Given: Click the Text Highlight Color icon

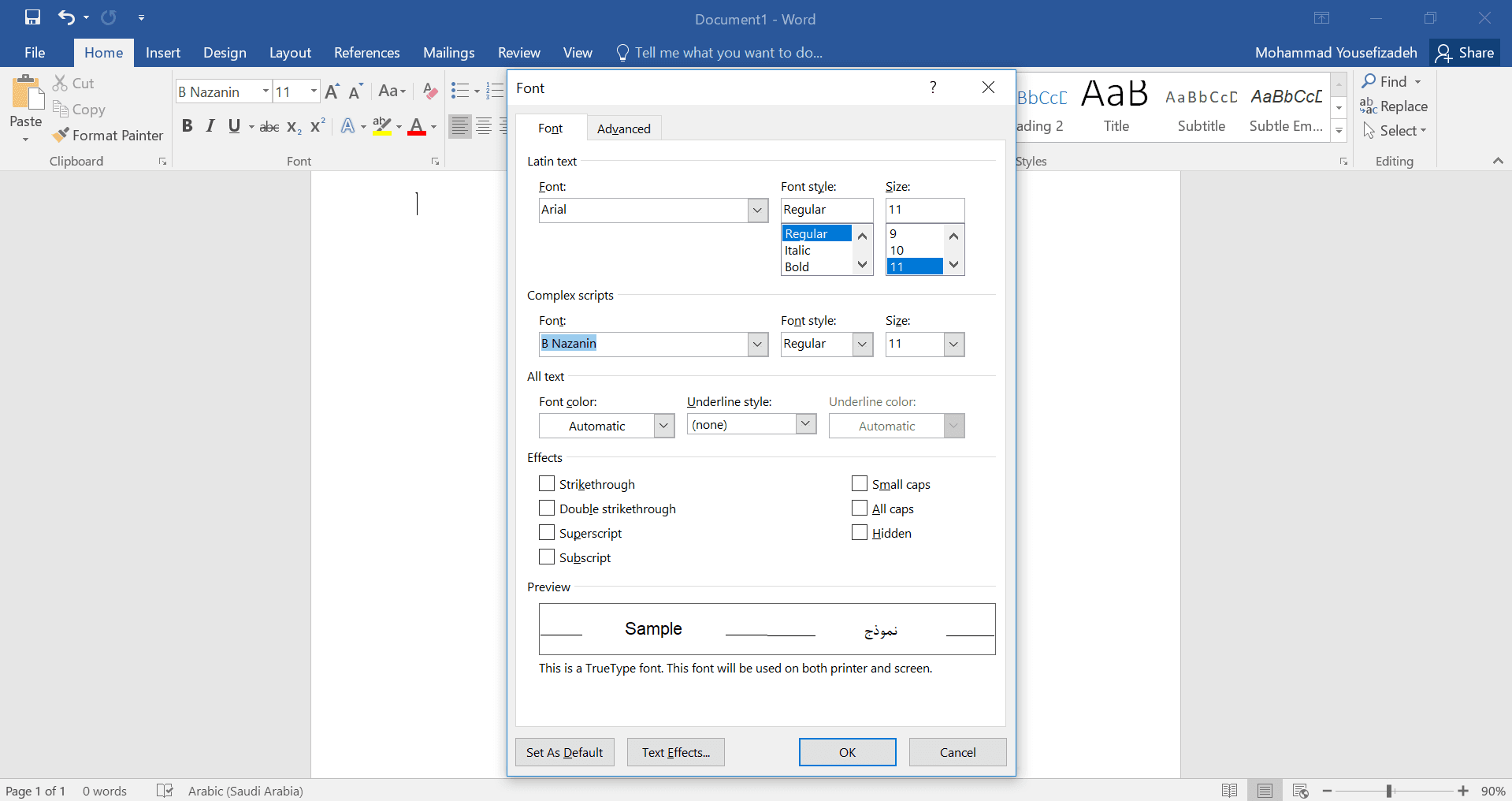Looking at the screenshot, I should click(x=382, y=126).
